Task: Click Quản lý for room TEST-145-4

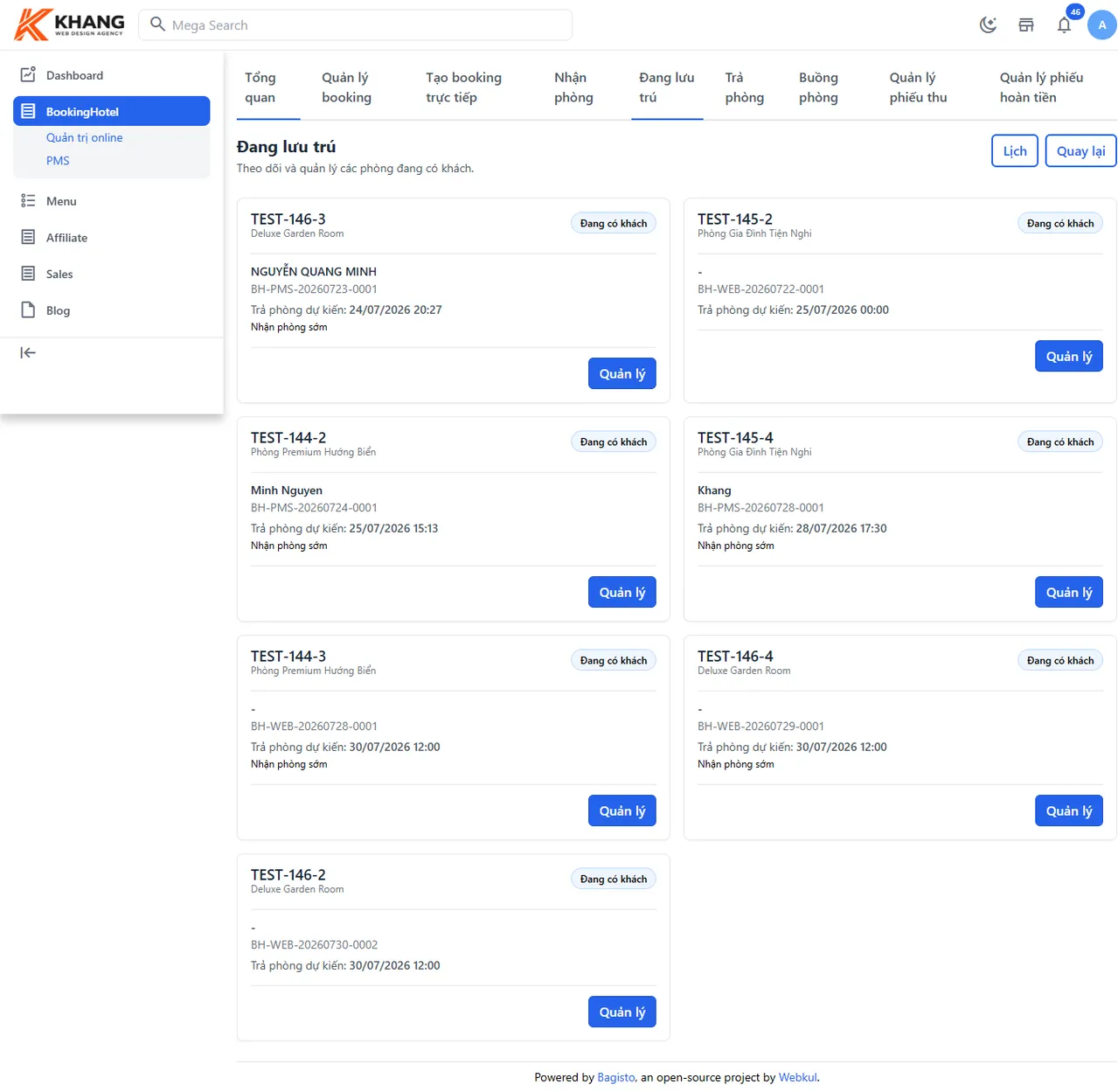Action: point(1069,592)
